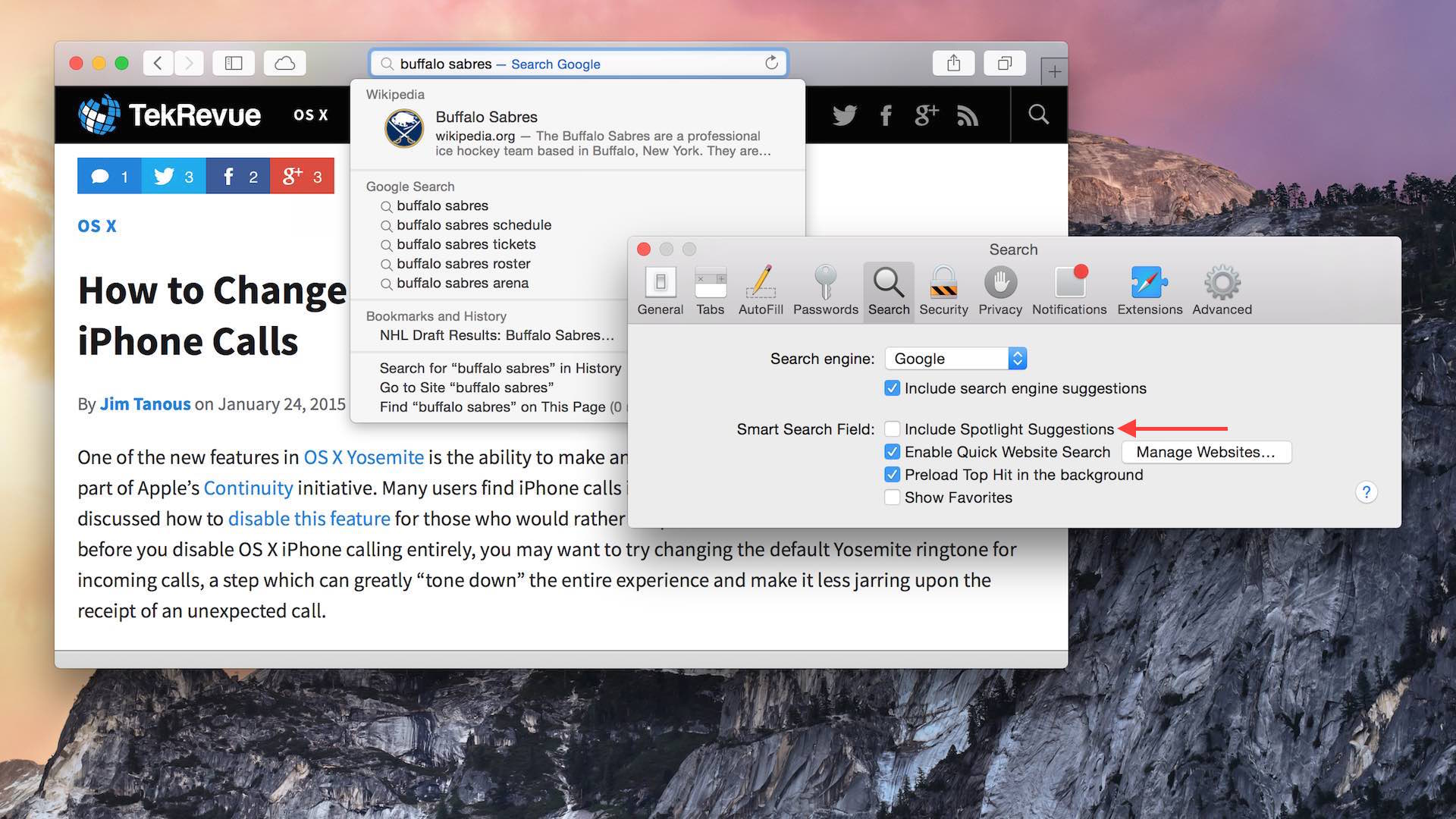Reload the page with refresh icon

pyautogui.click(x=771, y=63)
